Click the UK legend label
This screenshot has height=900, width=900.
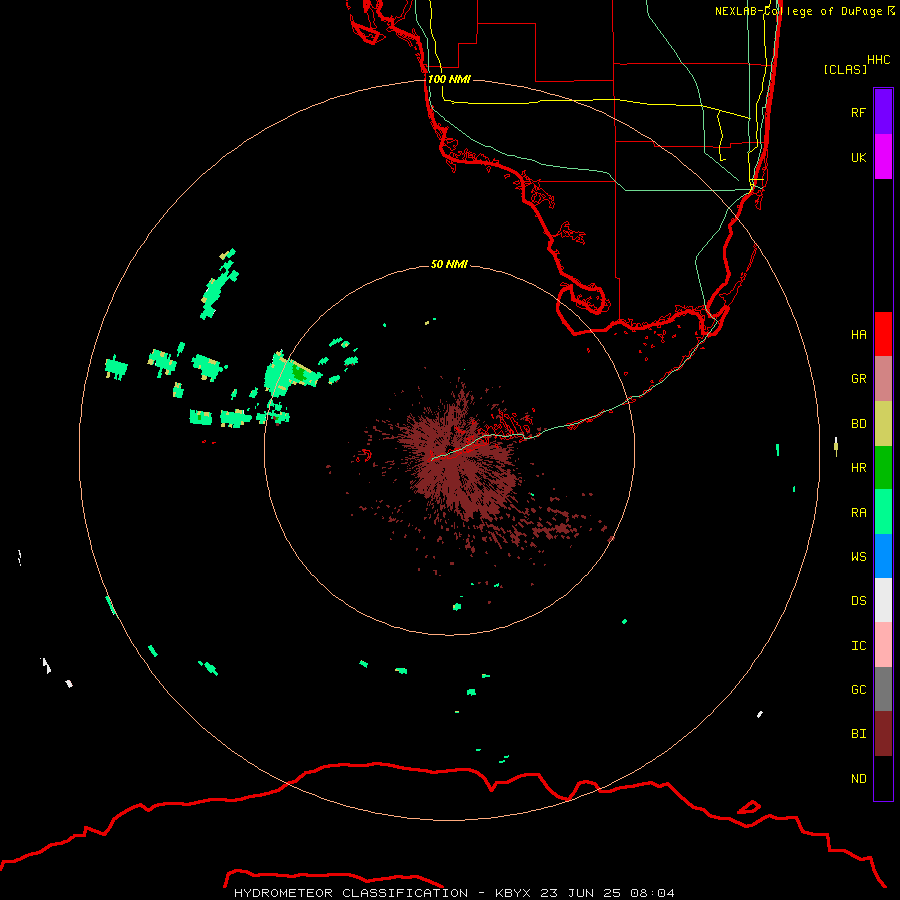pyautogui.click(x=858, y=157)
